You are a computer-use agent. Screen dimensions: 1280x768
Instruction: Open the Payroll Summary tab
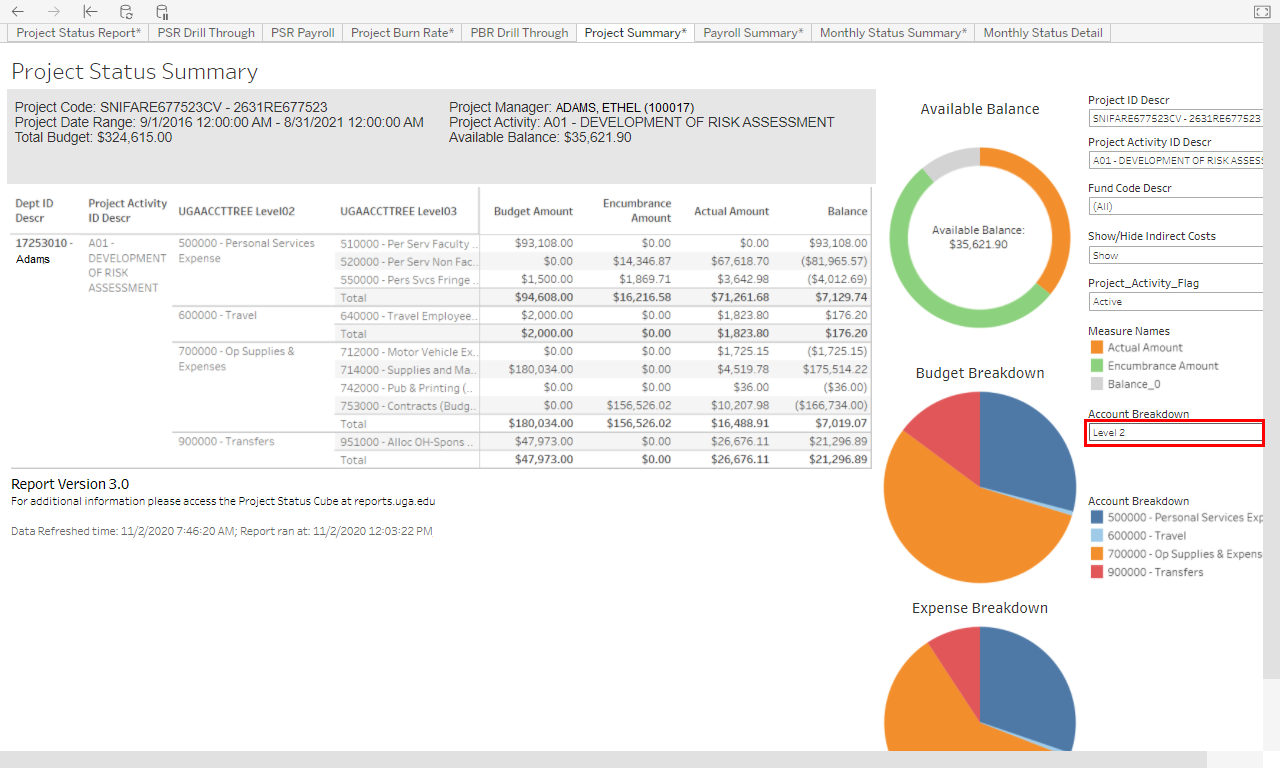[x=753, y=33]
